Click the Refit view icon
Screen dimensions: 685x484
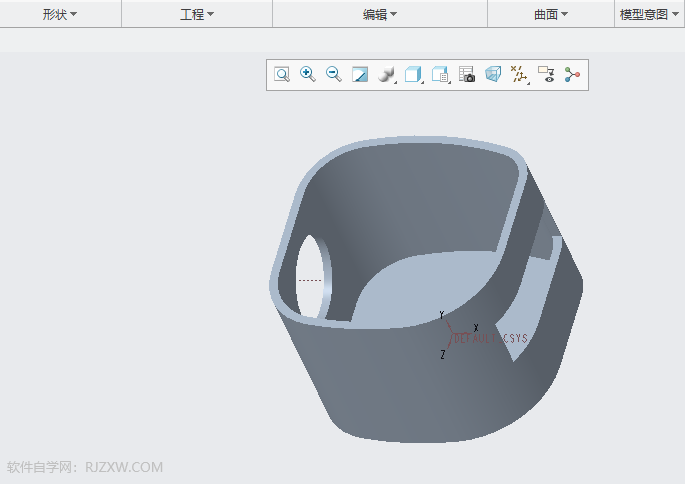coord(282,75)
